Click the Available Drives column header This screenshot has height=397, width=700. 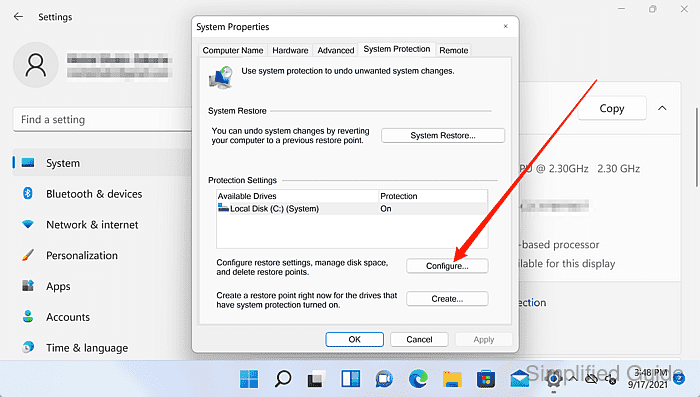pyautogui.click(x=297, y=196)
